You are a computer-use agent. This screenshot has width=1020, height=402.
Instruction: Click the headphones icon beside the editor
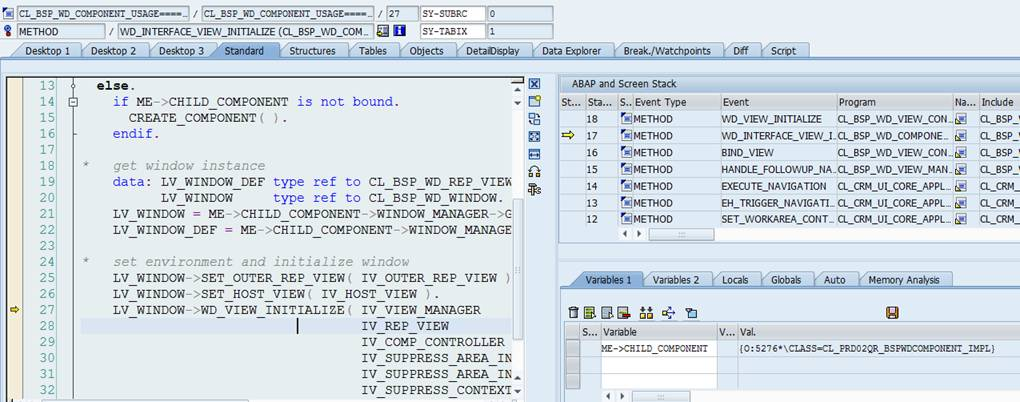(x=534, y=172)
